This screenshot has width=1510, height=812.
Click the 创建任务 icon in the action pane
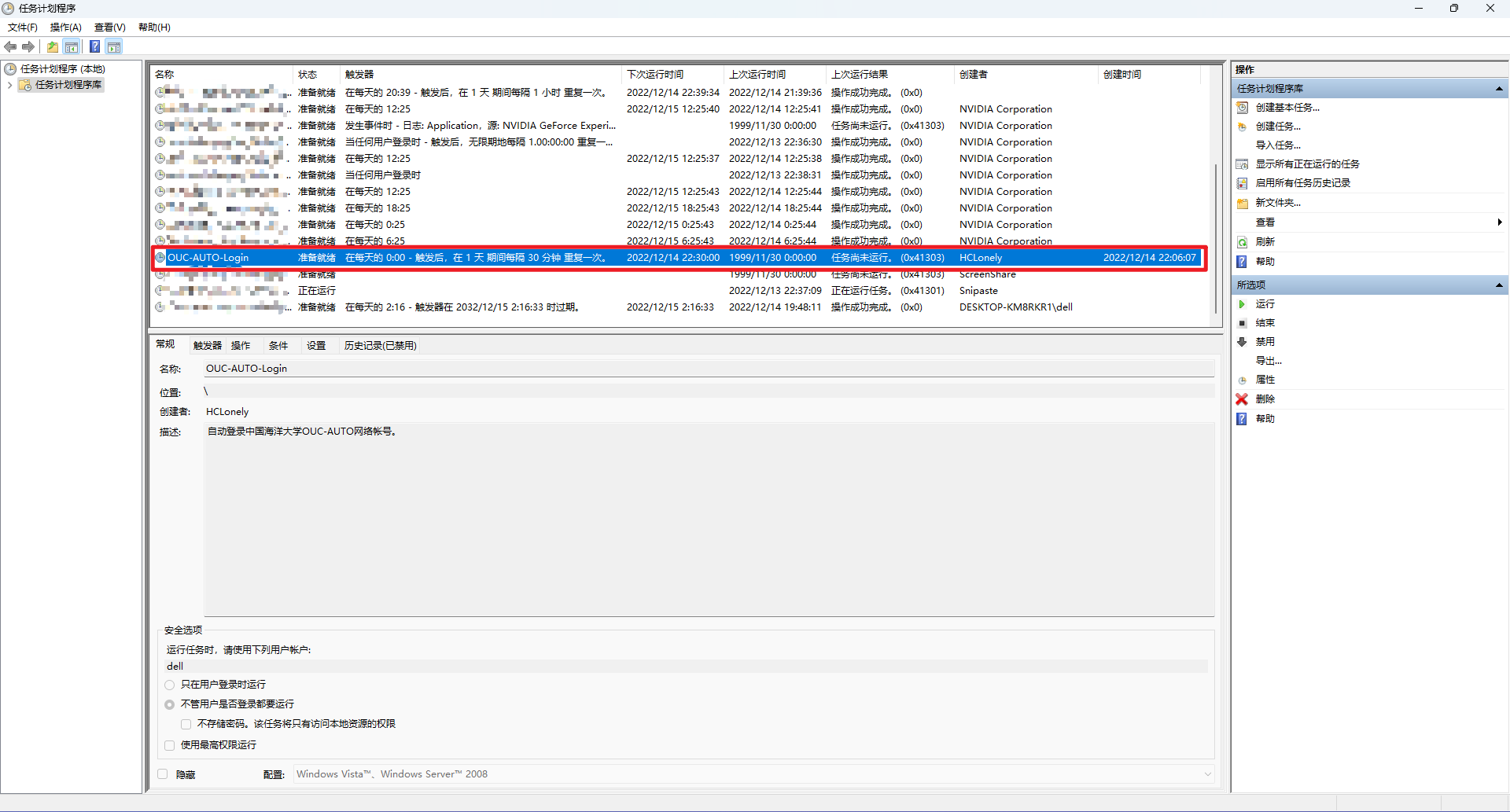pos(1243,127)
